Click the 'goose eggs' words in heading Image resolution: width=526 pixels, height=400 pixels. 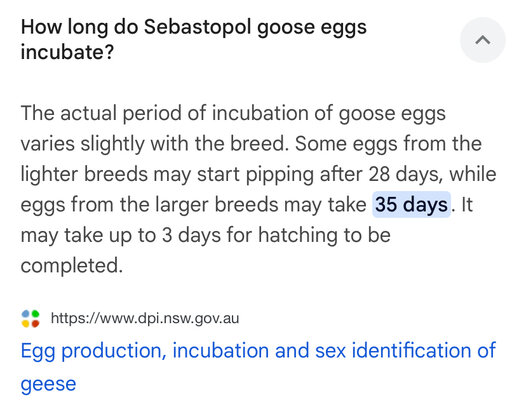tap(312, 28)
